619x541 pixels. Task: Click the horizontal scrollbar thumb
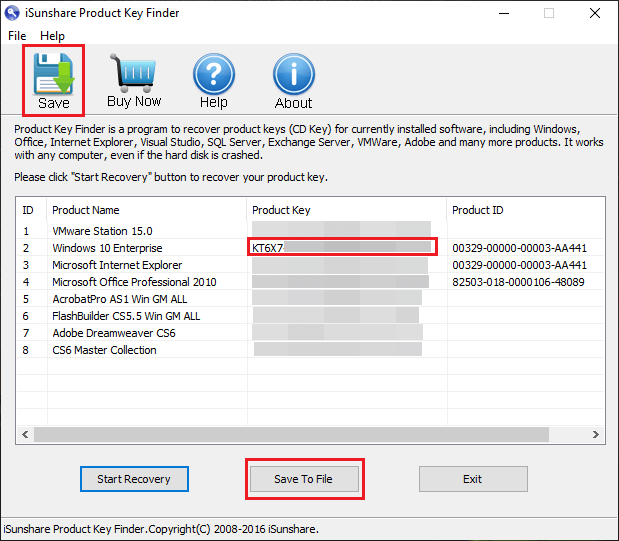tap(291, 434)
